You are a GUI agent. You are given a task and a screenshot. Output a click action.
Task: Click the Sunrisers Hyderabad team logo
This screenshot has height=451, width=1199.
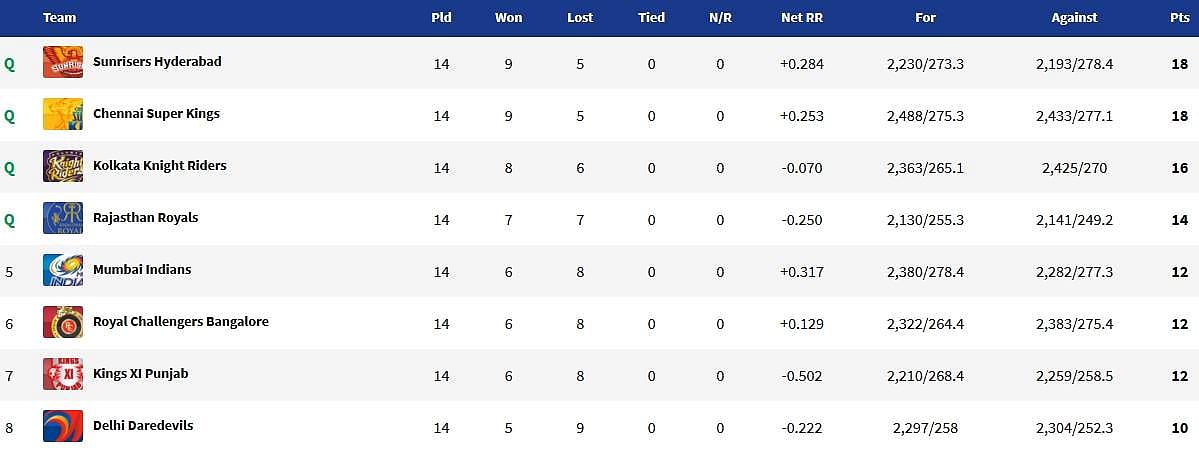click(62, 62)
